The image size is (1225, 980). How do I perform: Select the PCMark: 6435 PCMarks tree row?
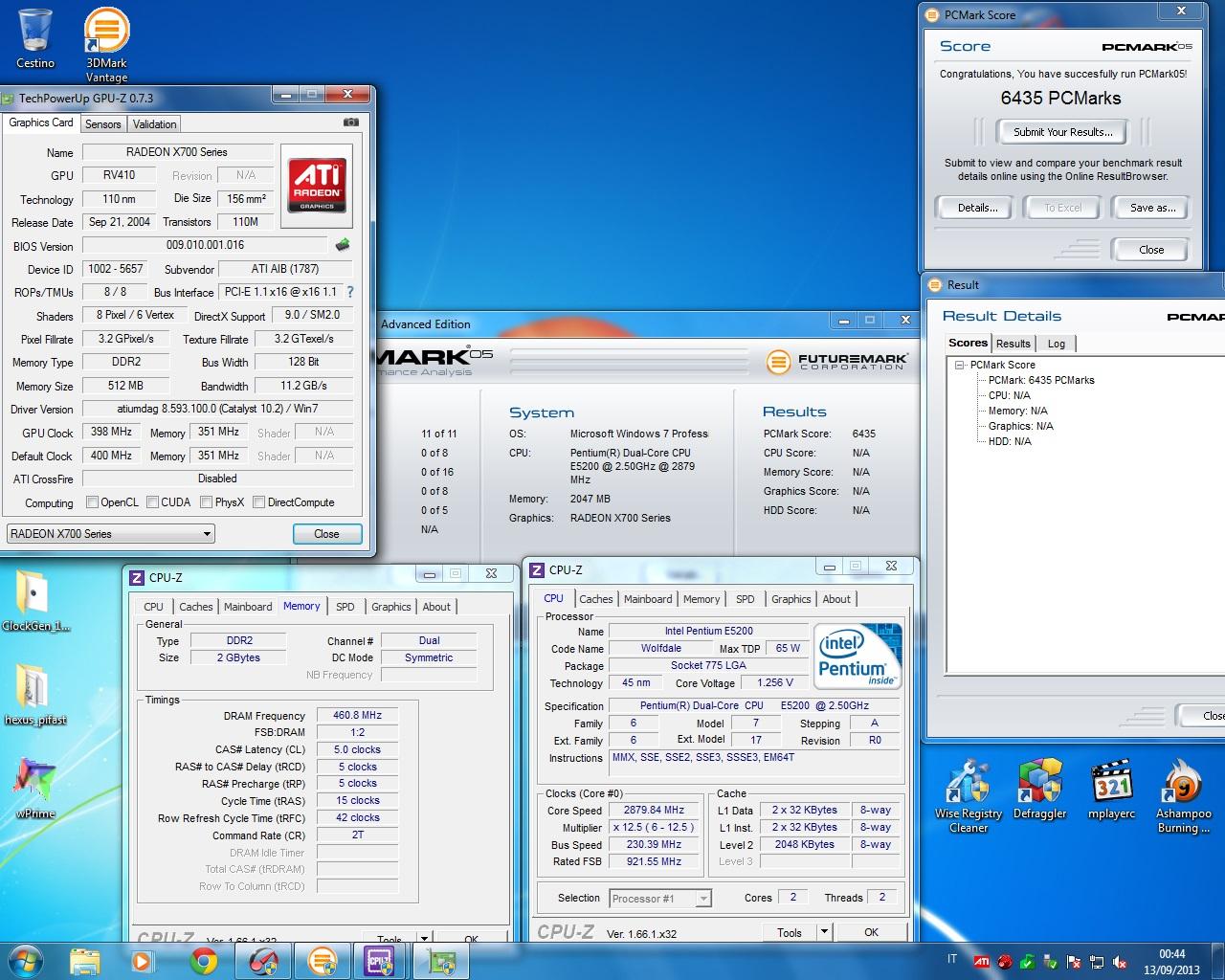click(x=1041, y=380)
